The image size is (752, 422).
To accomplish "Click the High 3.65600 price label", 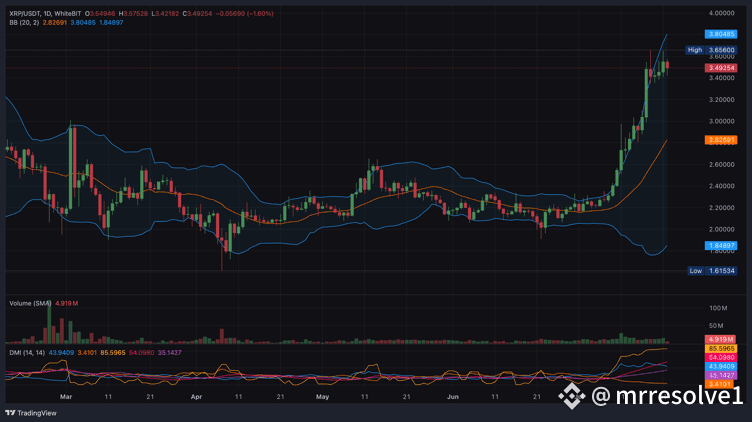I will click(711, 50).
